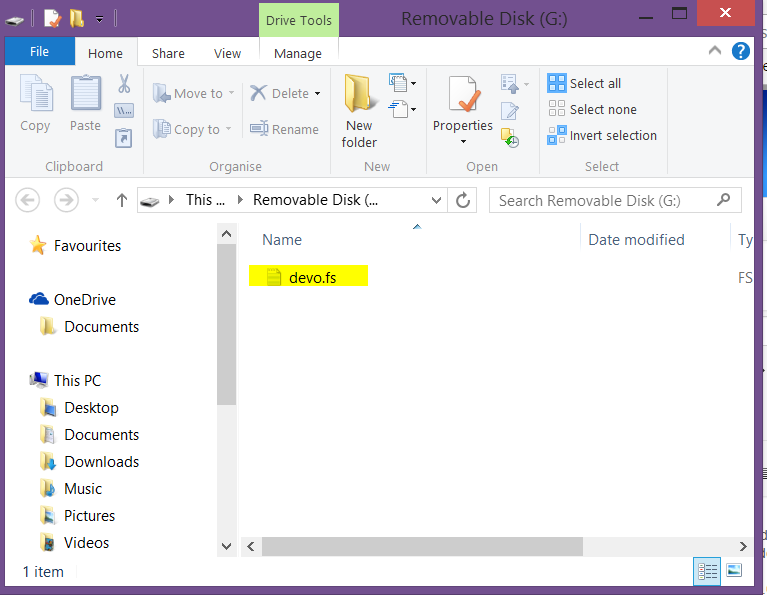Click the Open icon in ribbon
Image resolution: width=767 pixels, height=595 pixels.
(509, 84)
